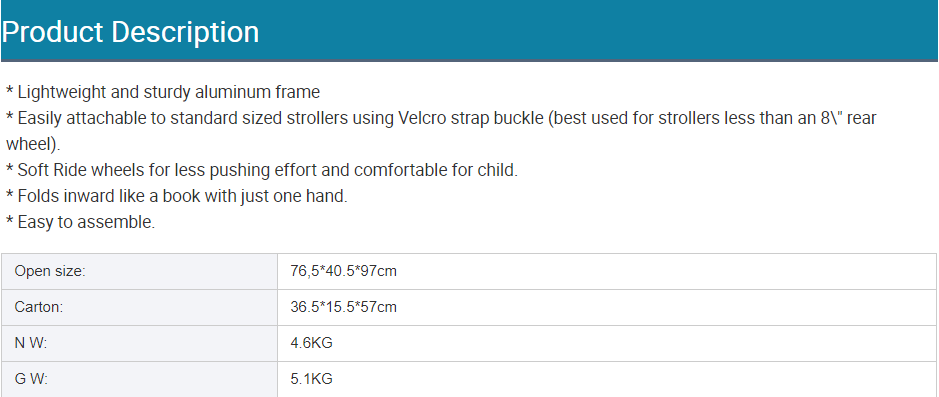939x397 pixels.
Task: Click the word 'Description' in the header
Action: tap(185, 32)
